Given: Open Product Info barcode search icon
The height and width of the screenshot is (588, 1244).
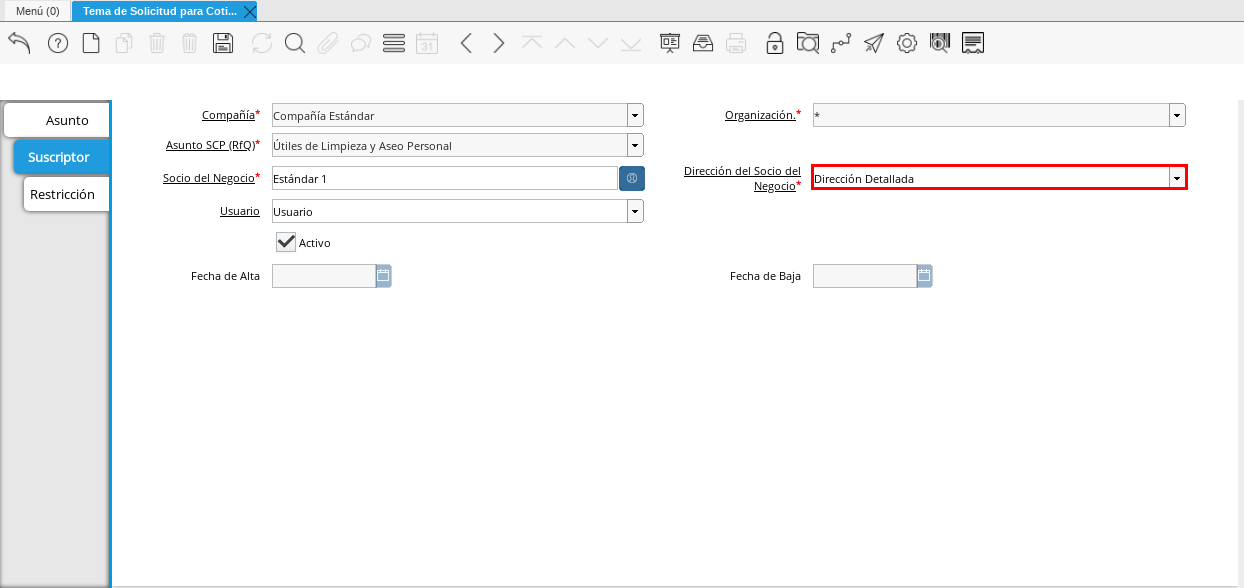Looking at the screenshot, I should pyautogui.click(x=940, y=43).
